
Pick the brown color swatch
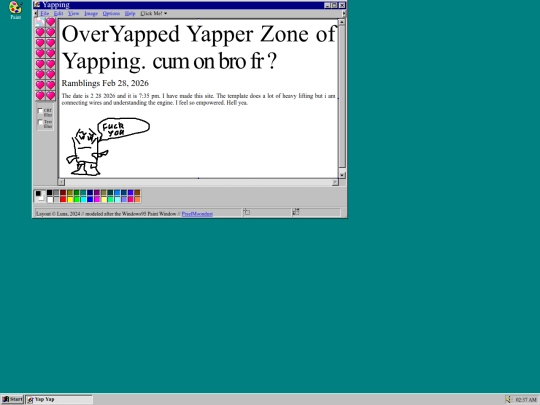137,193
